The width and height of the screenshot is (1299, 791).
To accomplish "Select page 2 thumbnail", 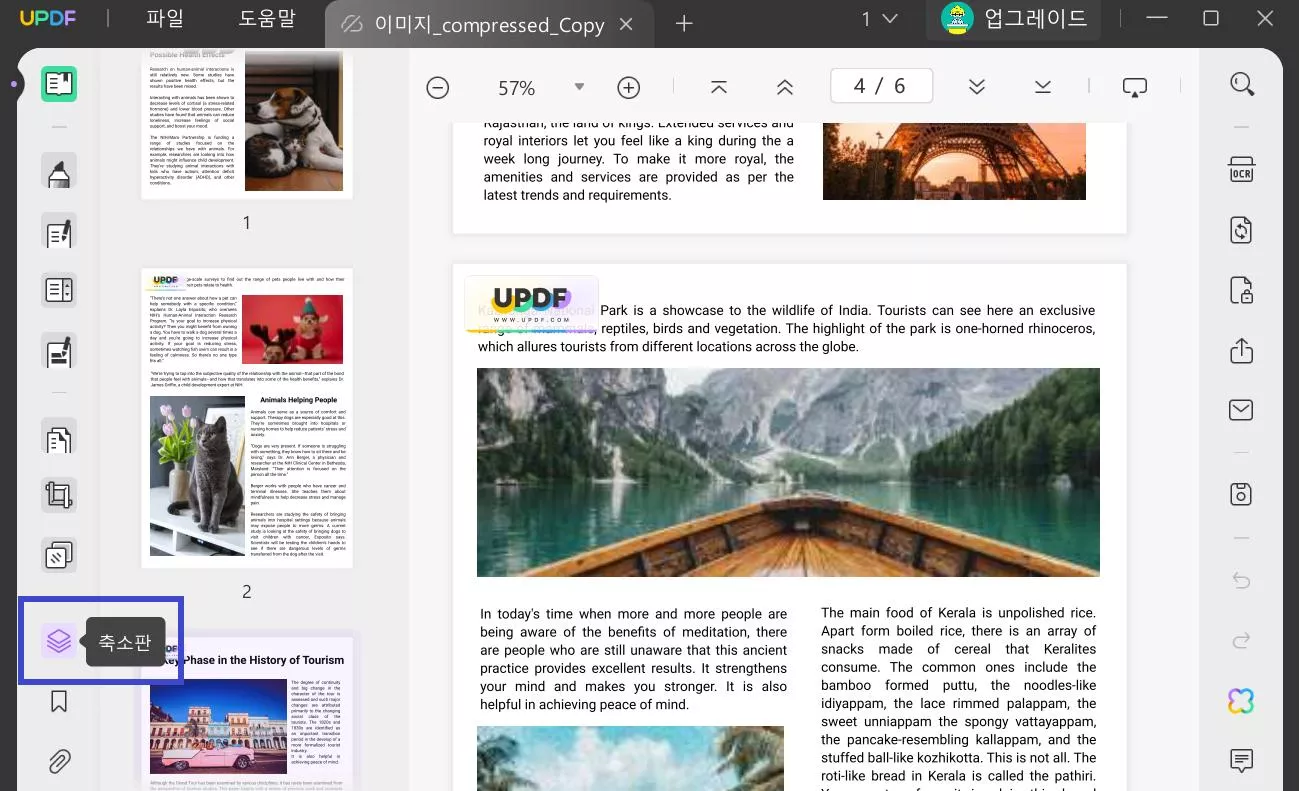I will coord(247,418).
